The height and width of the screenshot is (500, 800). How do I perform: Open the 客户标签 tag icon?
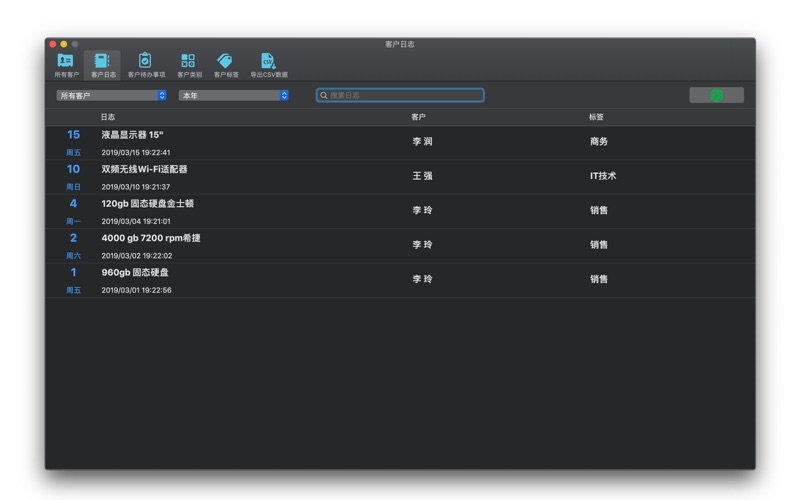tap(226, 62)
